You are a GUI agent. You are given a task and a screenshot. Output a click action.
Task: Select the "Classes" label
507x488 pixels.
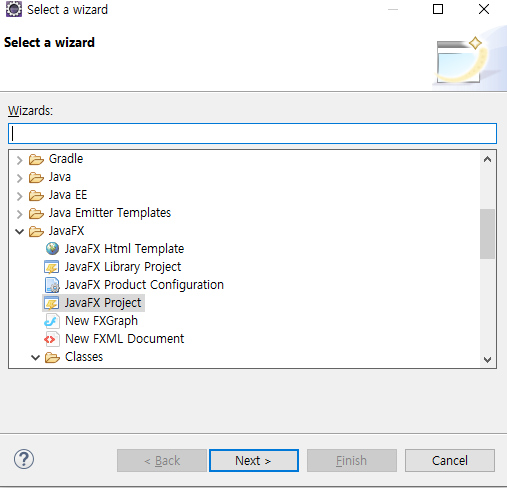tap(84, 357)
